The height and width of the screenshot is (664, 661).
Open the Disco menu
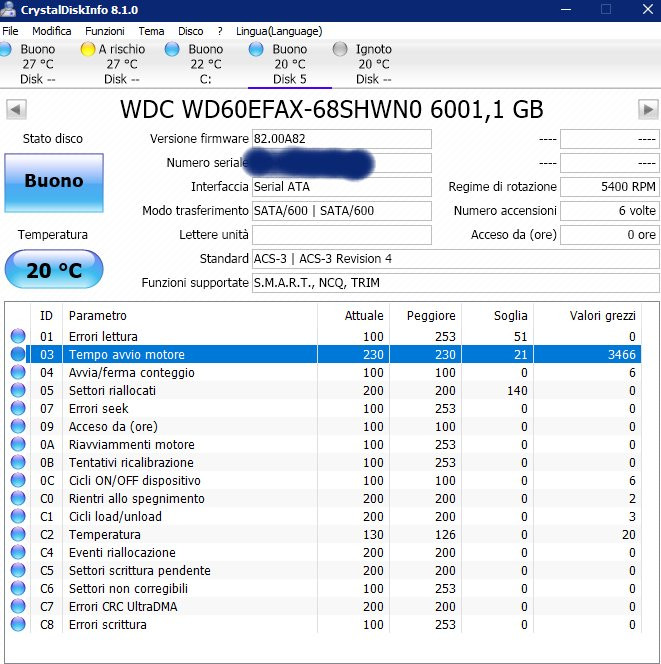pos(191,31)
